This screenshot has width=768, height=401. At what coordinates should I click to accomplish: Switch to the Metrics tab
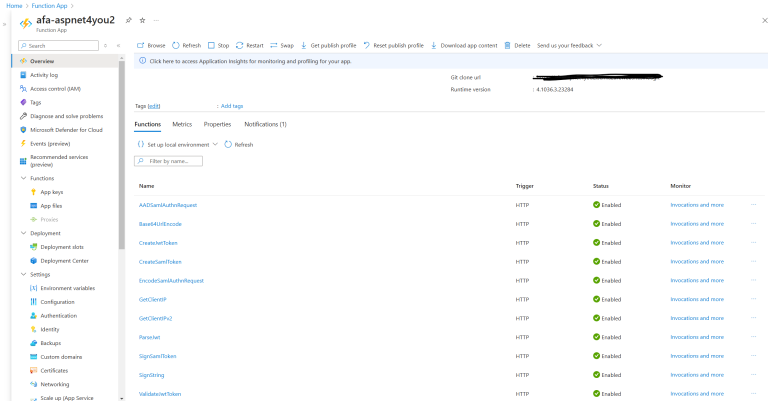[182, 124]
